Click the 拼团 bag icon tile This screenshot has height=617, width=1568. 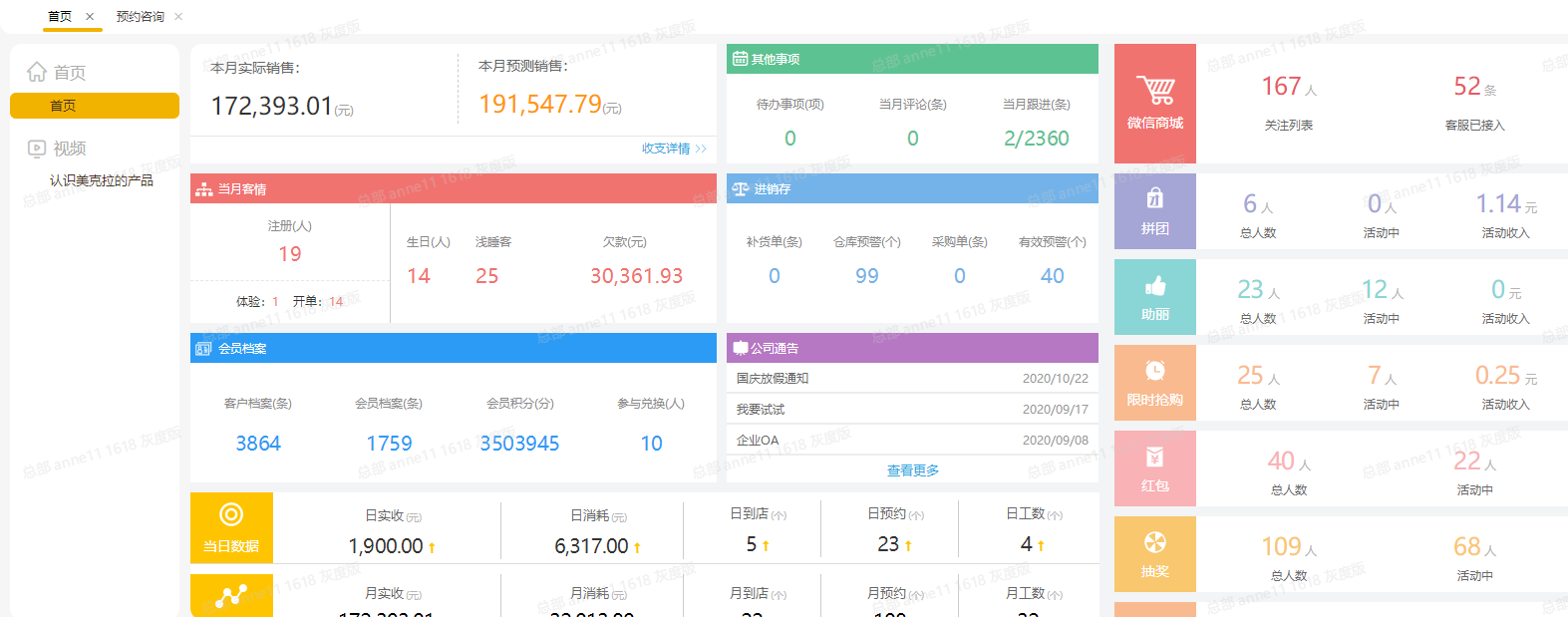click(1154, 211)
